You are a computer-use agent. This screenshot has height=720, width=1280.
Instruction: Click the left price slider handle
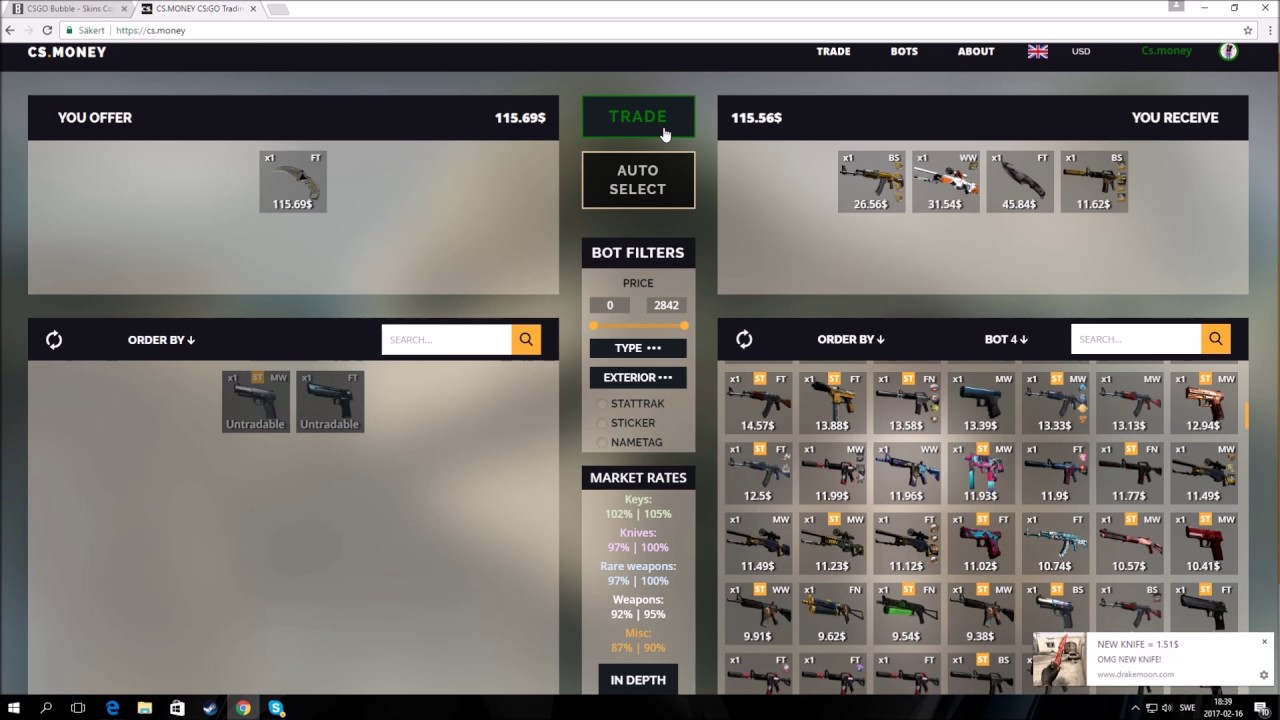point(593,326)
